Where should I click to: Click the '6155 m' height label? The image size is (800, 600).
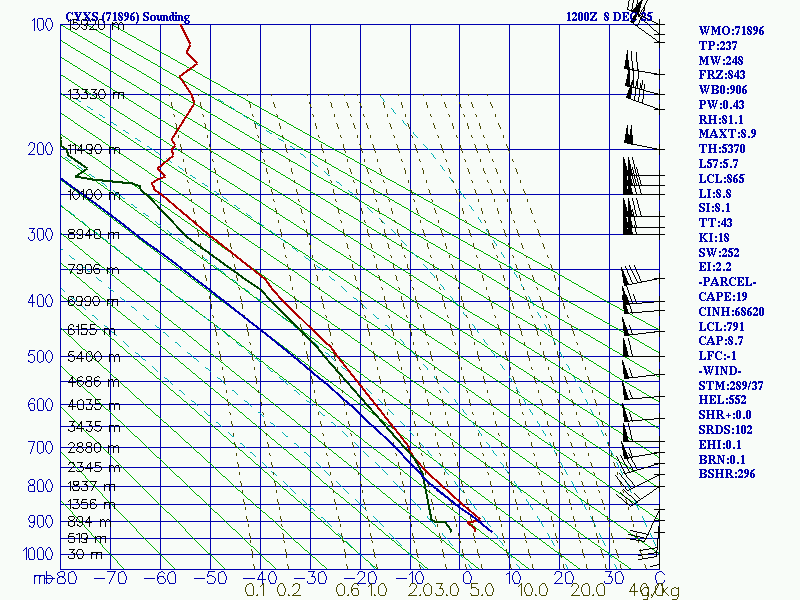92,330
